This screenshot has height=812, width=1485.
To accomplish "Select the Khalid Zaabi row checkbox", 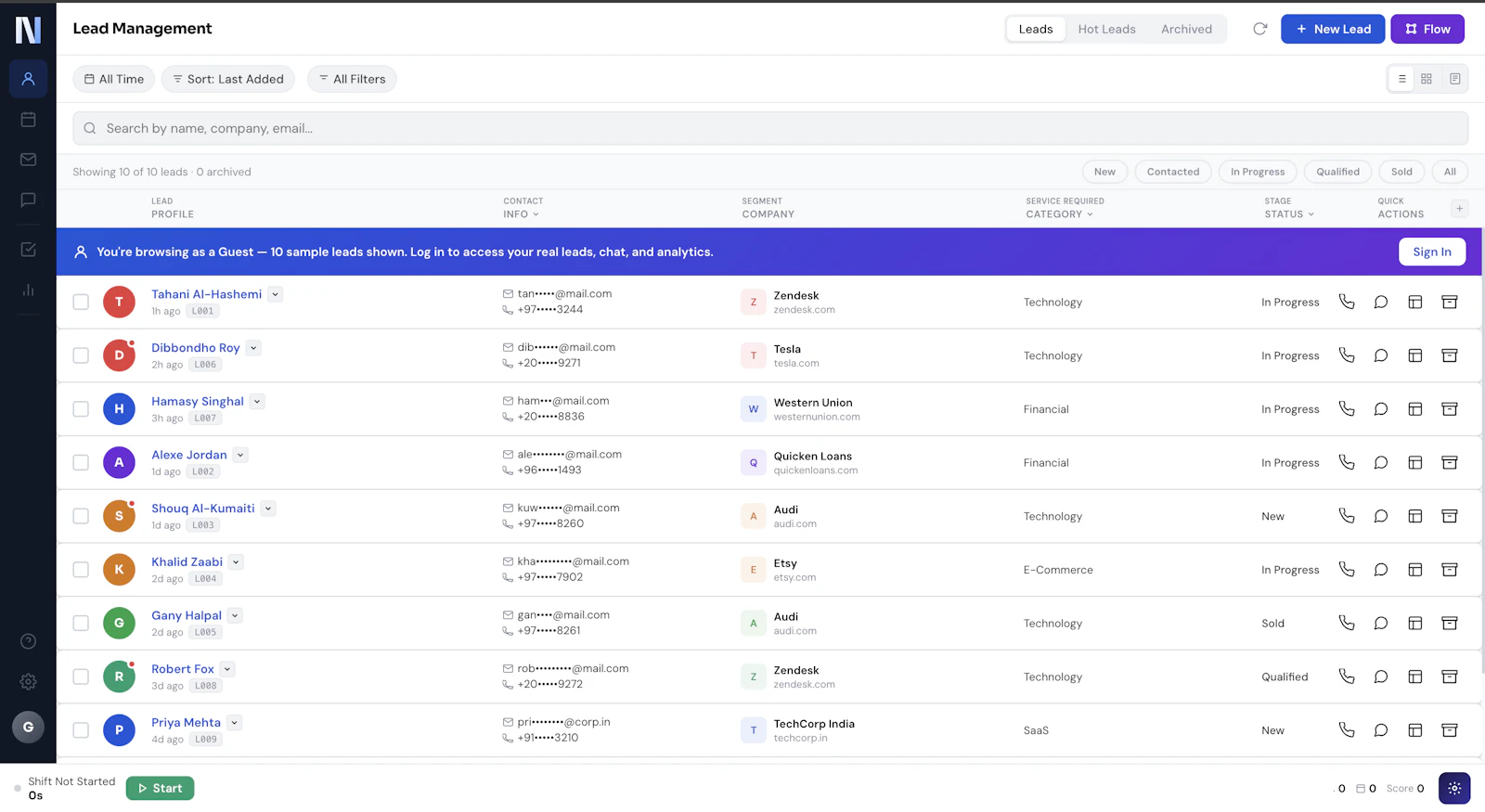I will (x=81, y=570).
